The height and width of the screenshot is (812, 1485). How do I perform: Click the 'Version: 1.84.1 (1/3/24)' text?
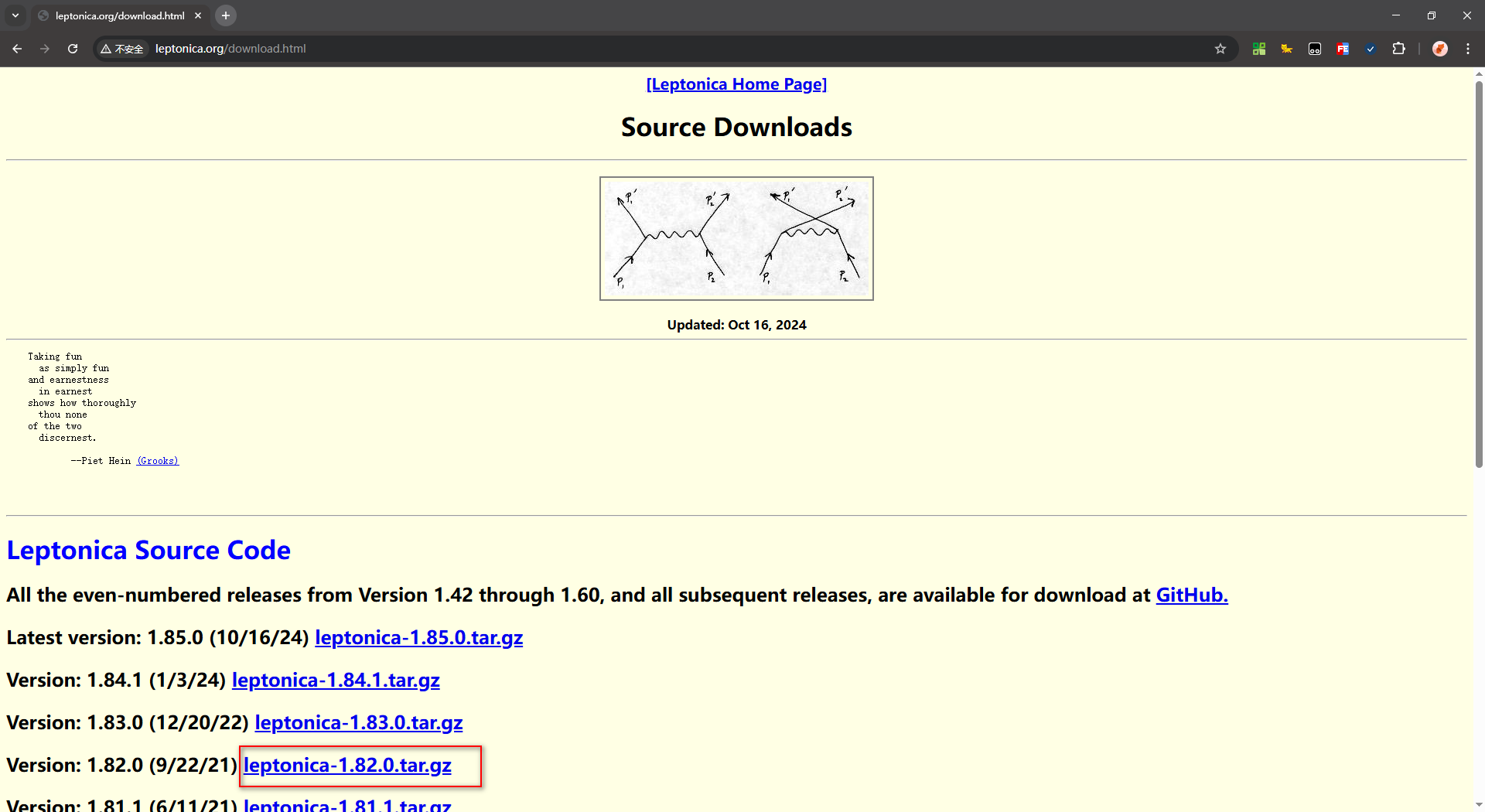[x=116, y=681]
